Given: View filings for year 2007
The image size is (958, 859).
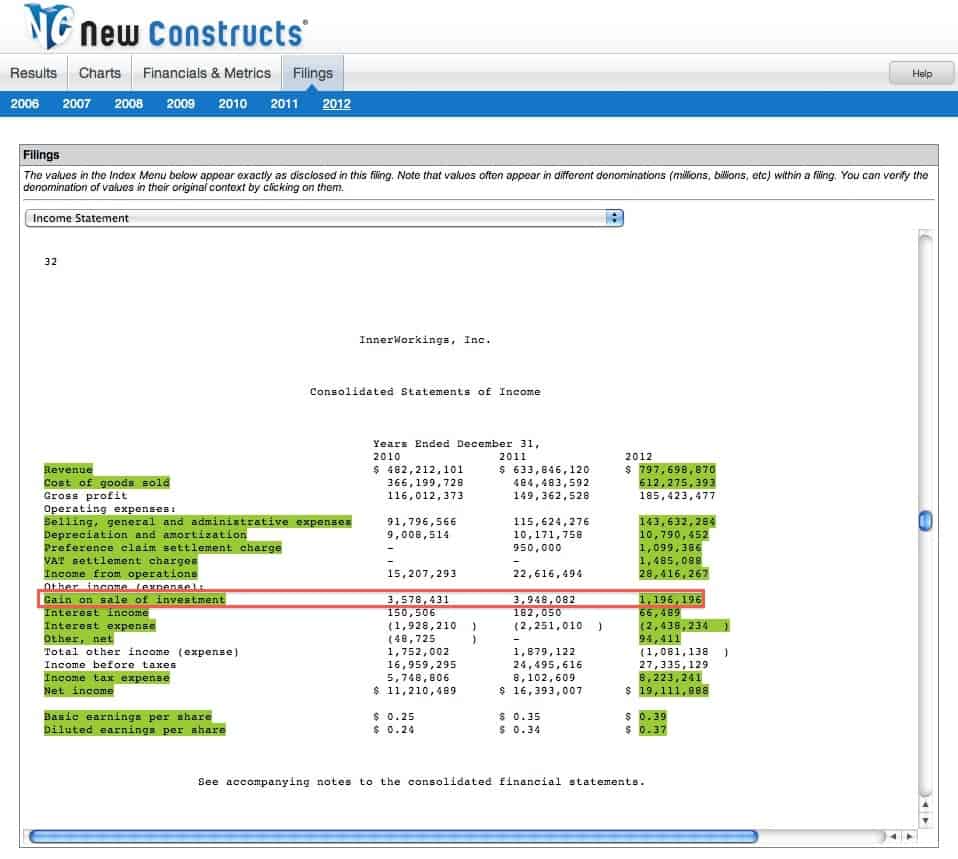Looking at the screenshot, I should (76, 104).
